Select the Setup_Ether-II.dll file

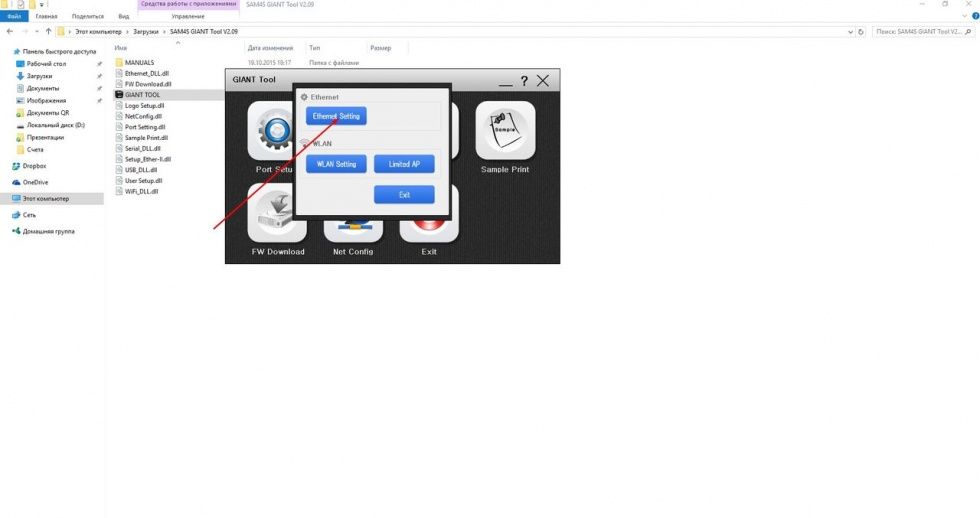coord(148,159)
